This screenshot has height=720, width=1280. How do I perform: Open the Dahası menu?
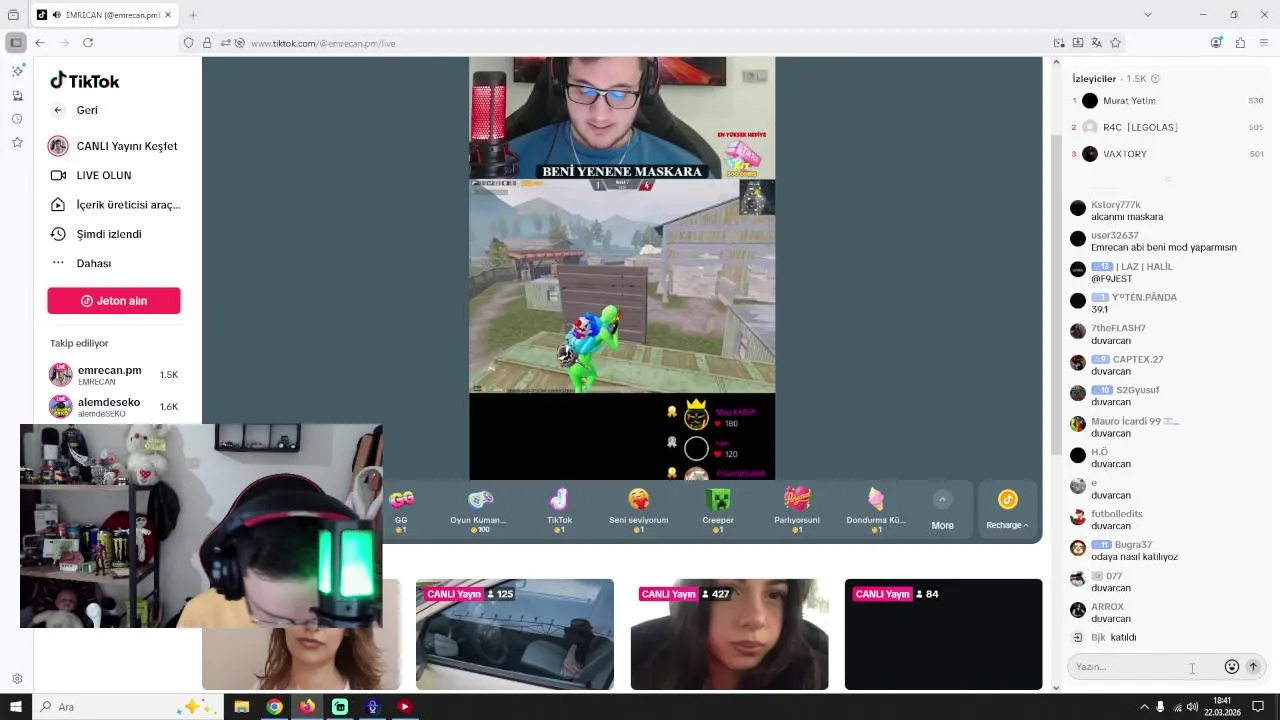(81, 263)
